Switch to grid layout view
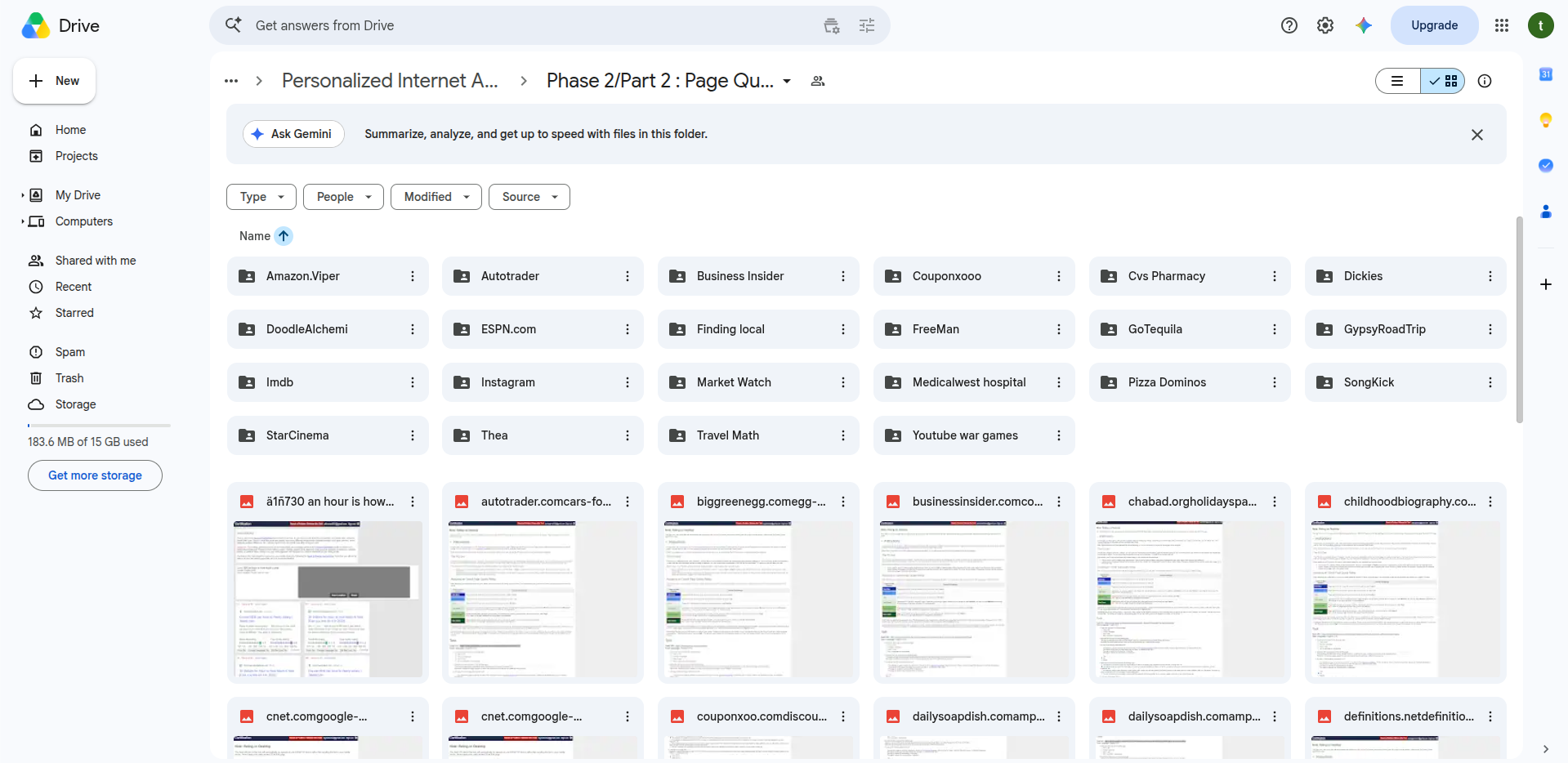 pyautogui.click(x=1443, y=81)
